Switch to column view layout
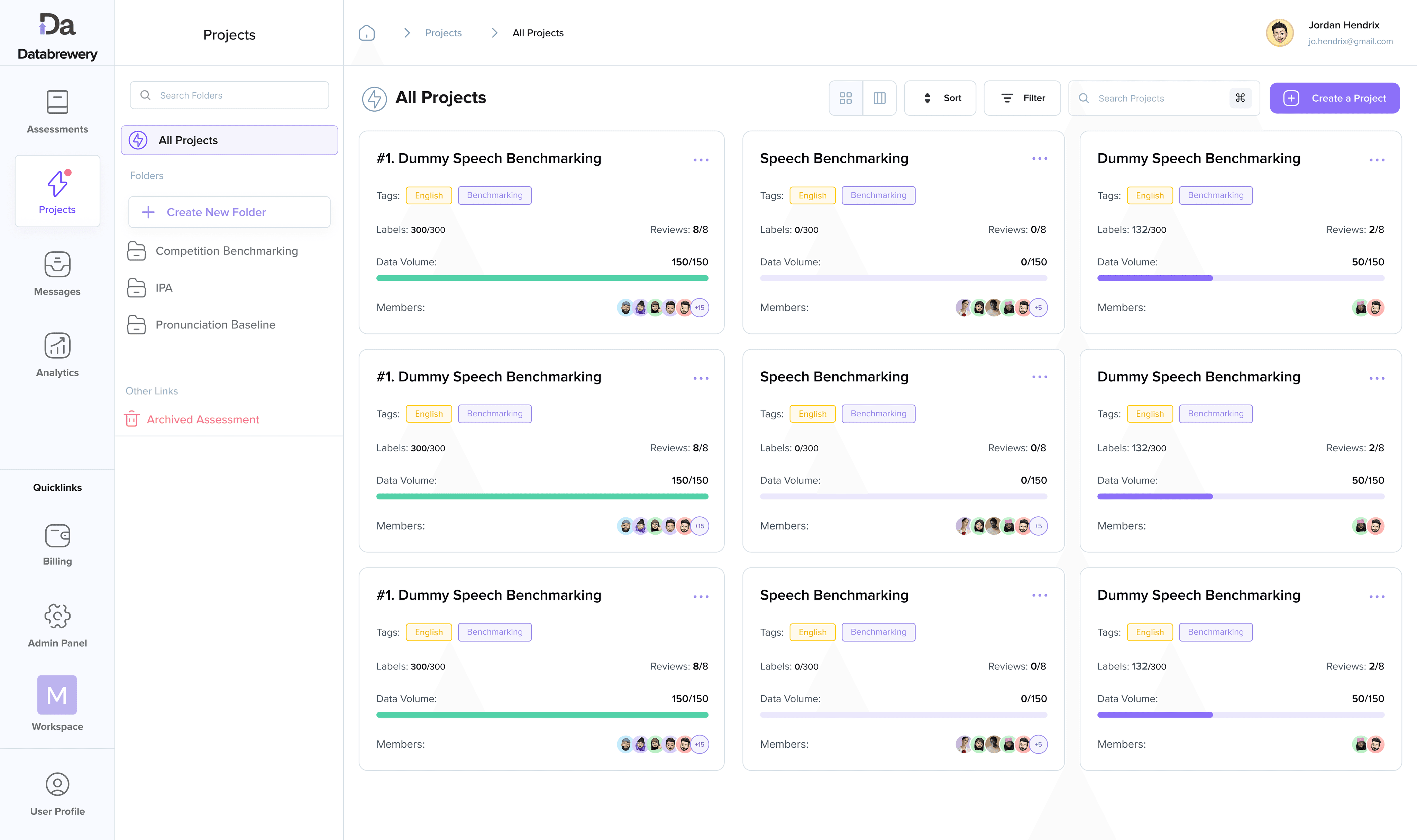The image size is (1417, 840). (879, 98)
